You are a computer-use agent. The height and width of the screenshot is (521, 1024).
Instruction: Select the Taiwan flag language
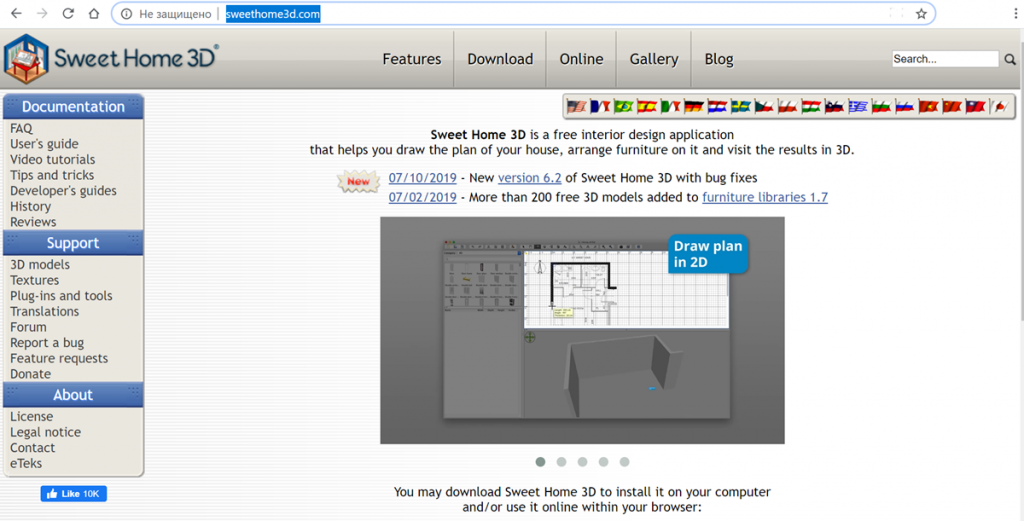pos(976,106)
